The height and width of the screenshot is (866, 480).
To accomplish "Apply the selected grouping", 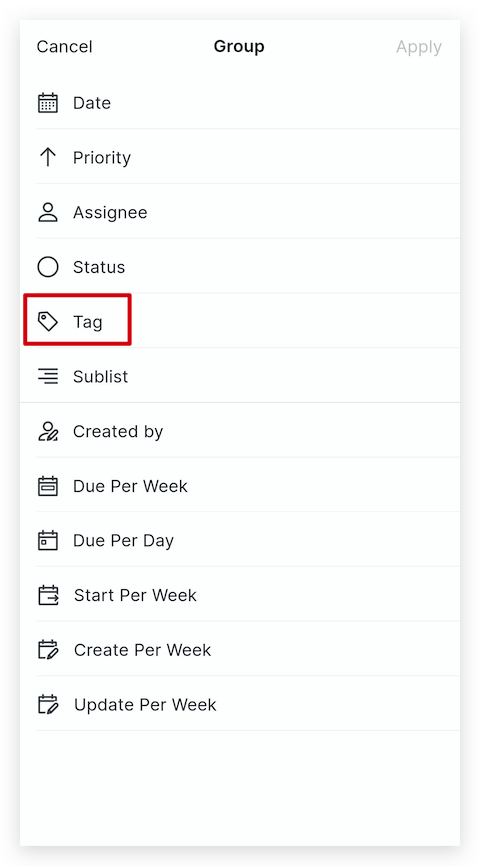I will pos(419,47).
